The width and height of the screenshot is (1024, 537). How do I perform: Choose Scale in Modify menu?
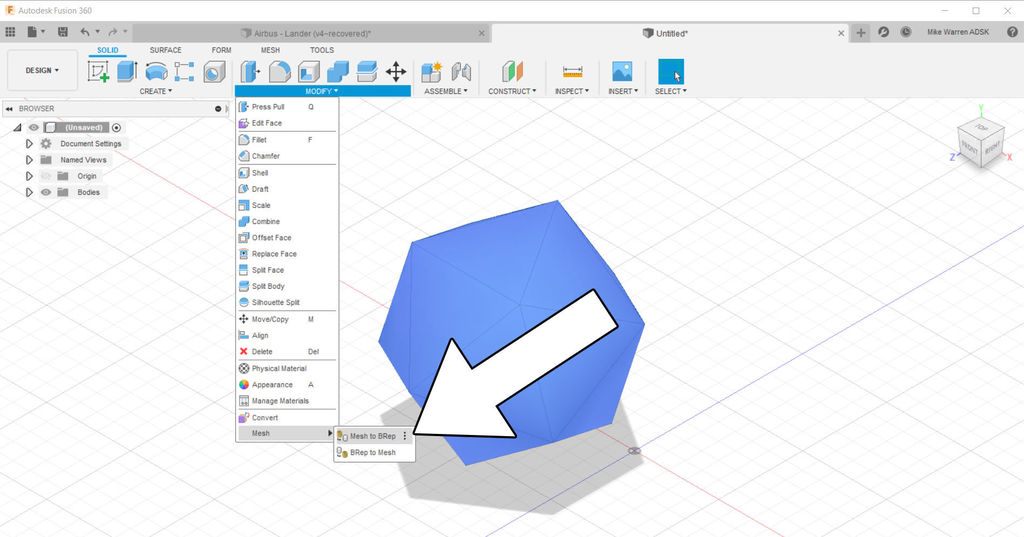(x=287, y=205)
